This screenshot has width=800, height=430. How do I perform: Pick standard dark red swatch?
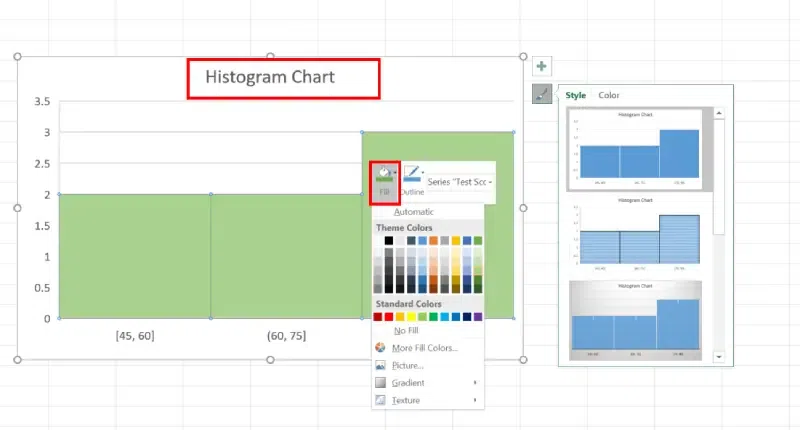coord(378,317)
